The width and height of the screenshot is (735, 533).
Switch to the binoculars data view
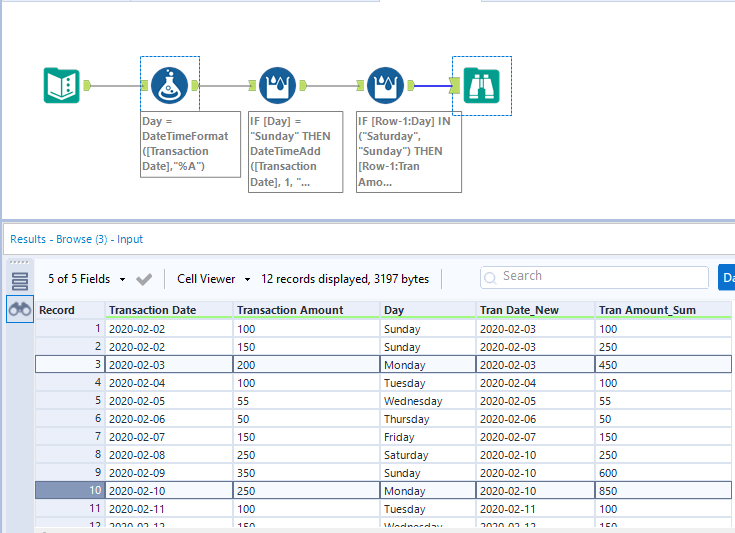pyautogui.click(x=20, y=309)
